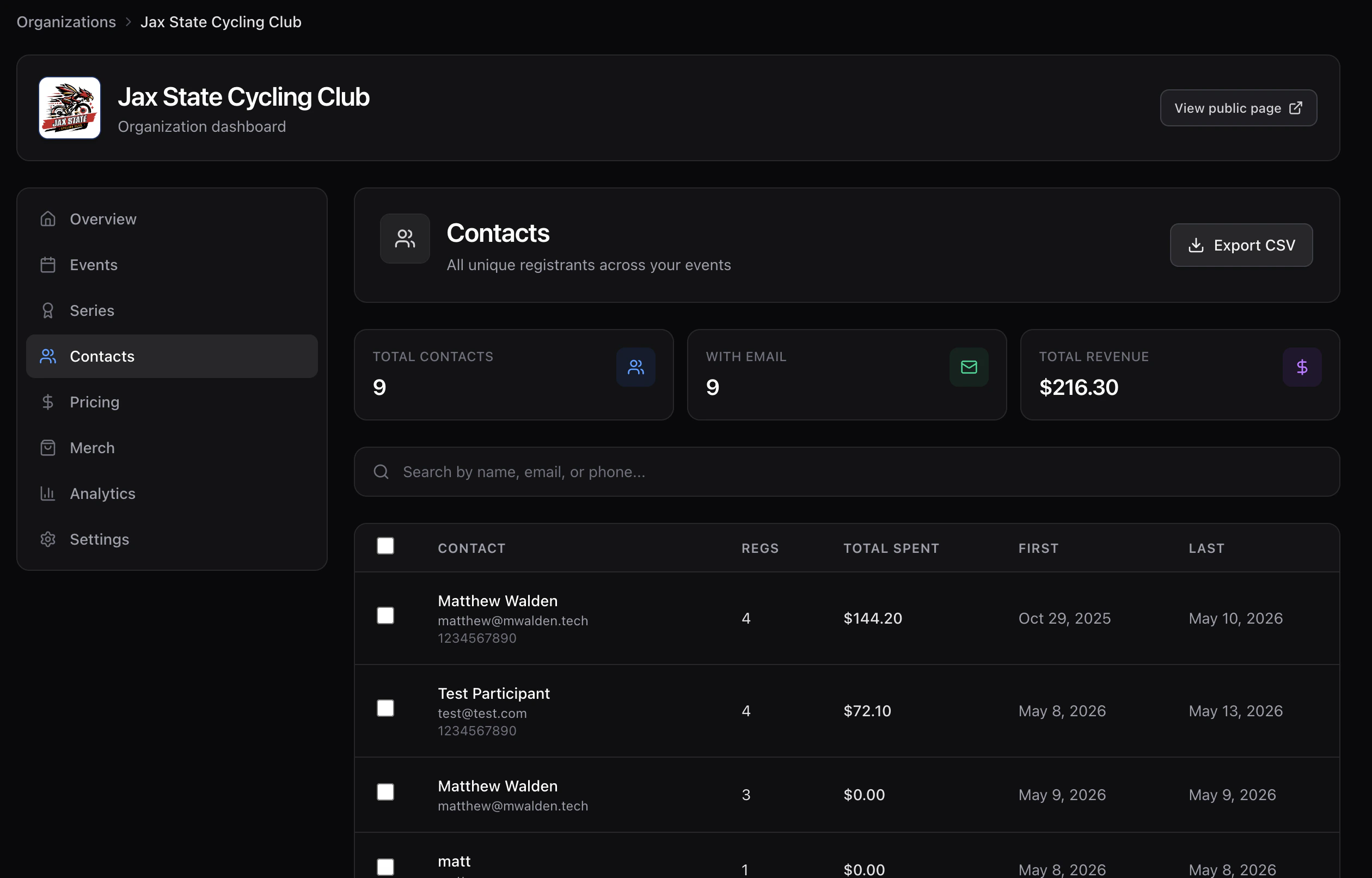Click the Settings gear icon in sidebar
Image resolution: width=1372 pixels, height=878 pixels.
pos(48,539)
